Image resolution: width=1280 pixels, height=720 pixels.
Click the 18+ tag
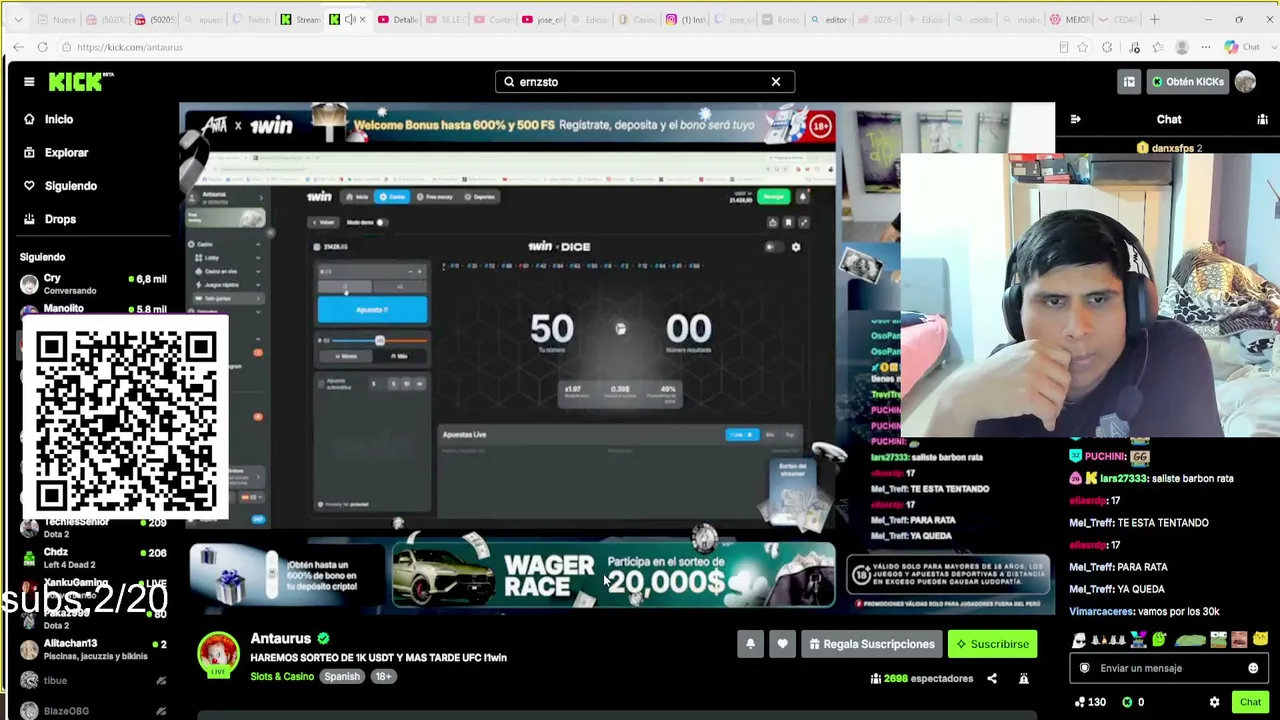click(x=384, y=676)
